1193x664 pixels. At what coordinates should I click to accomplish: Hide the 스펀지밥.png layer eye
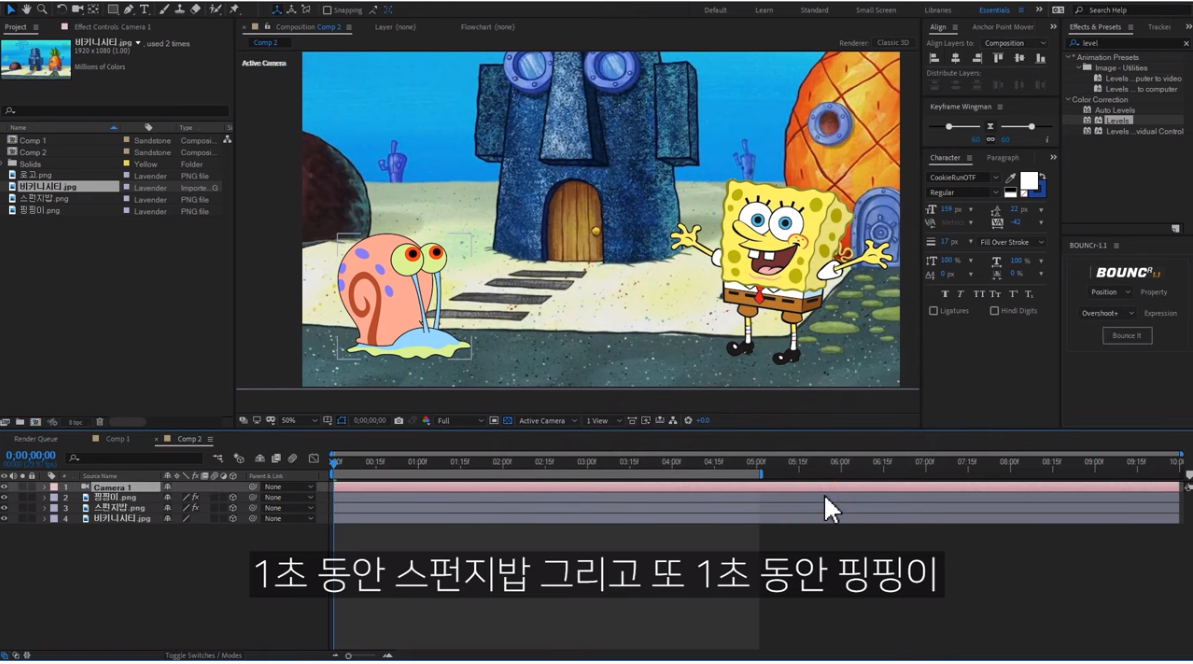(5, 508)
